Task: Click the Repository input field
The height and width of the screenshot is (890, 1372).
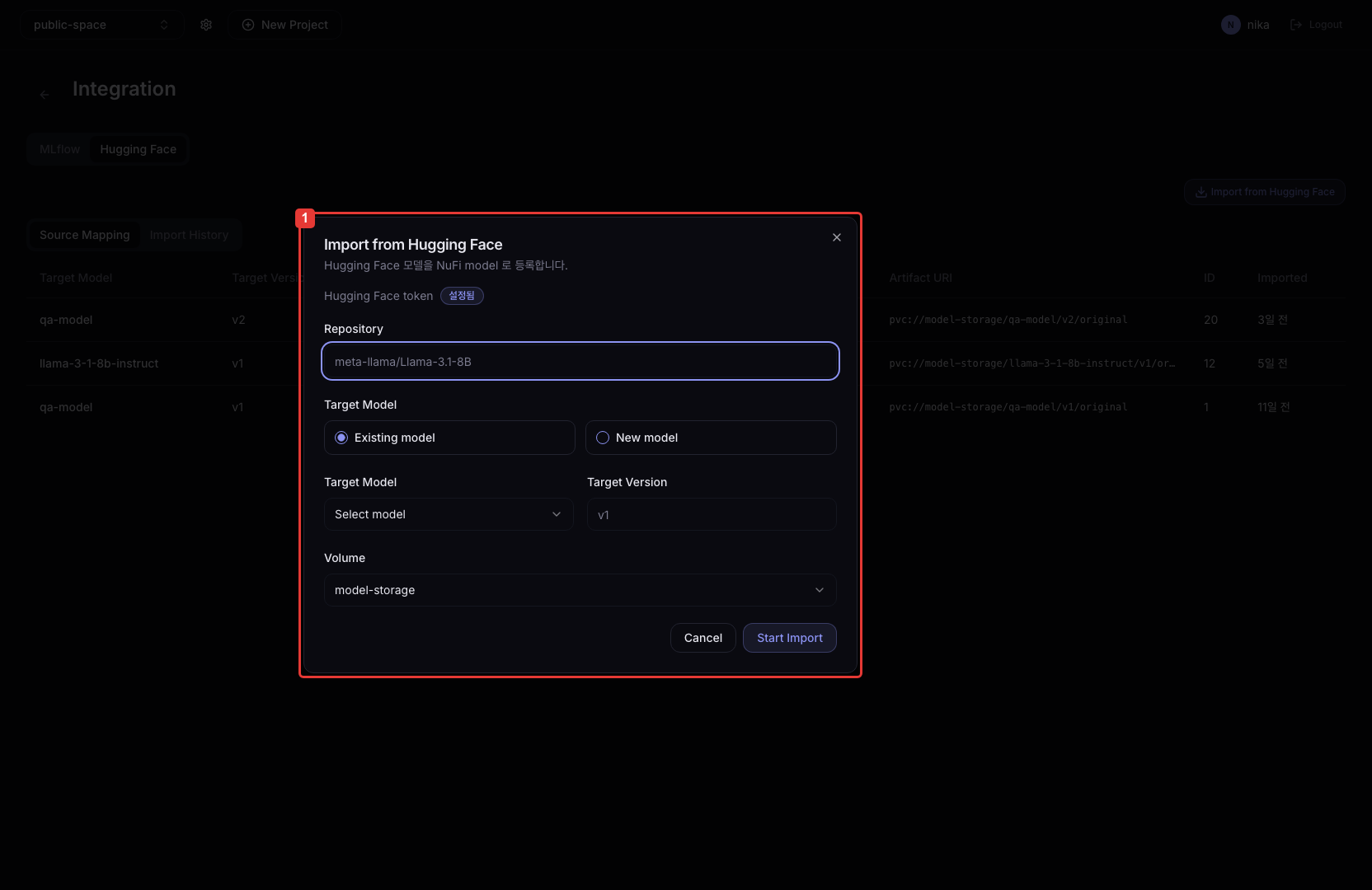Action: (x=580, y=361)
